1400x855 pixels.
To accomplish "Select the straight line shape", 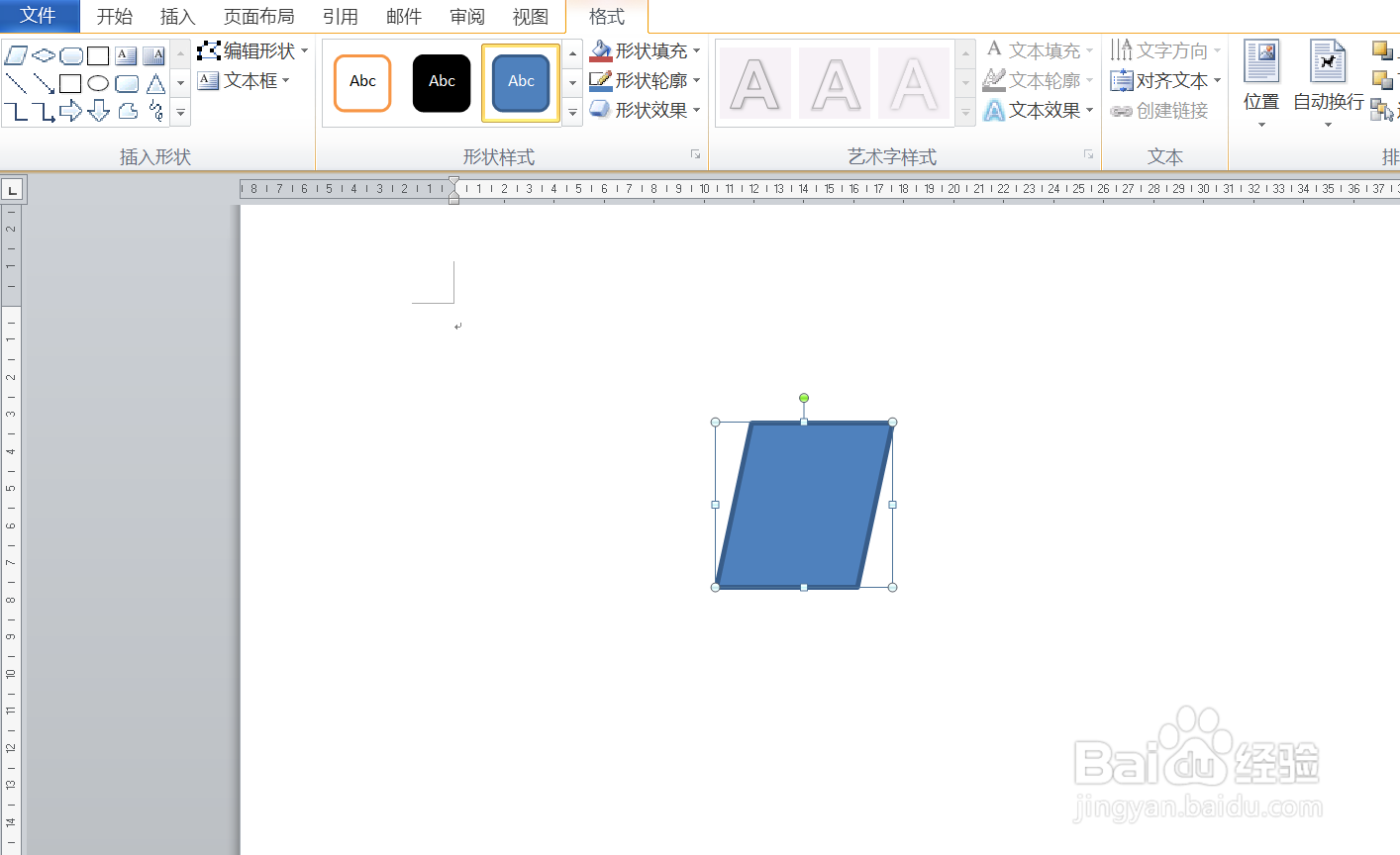I will [x=15, y=83].
